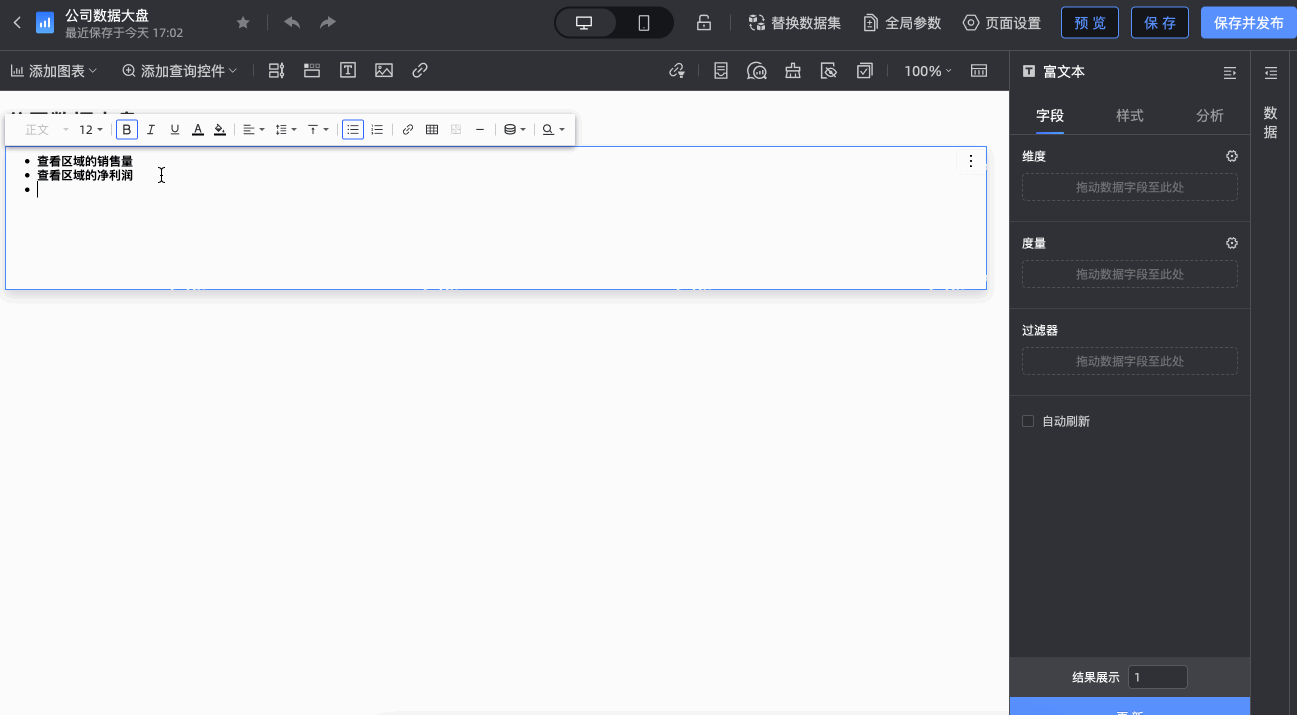The width and height of the screenshot is (1297, 715).
Task: Click the chat bubble search icon
Action: click(757, 71)
